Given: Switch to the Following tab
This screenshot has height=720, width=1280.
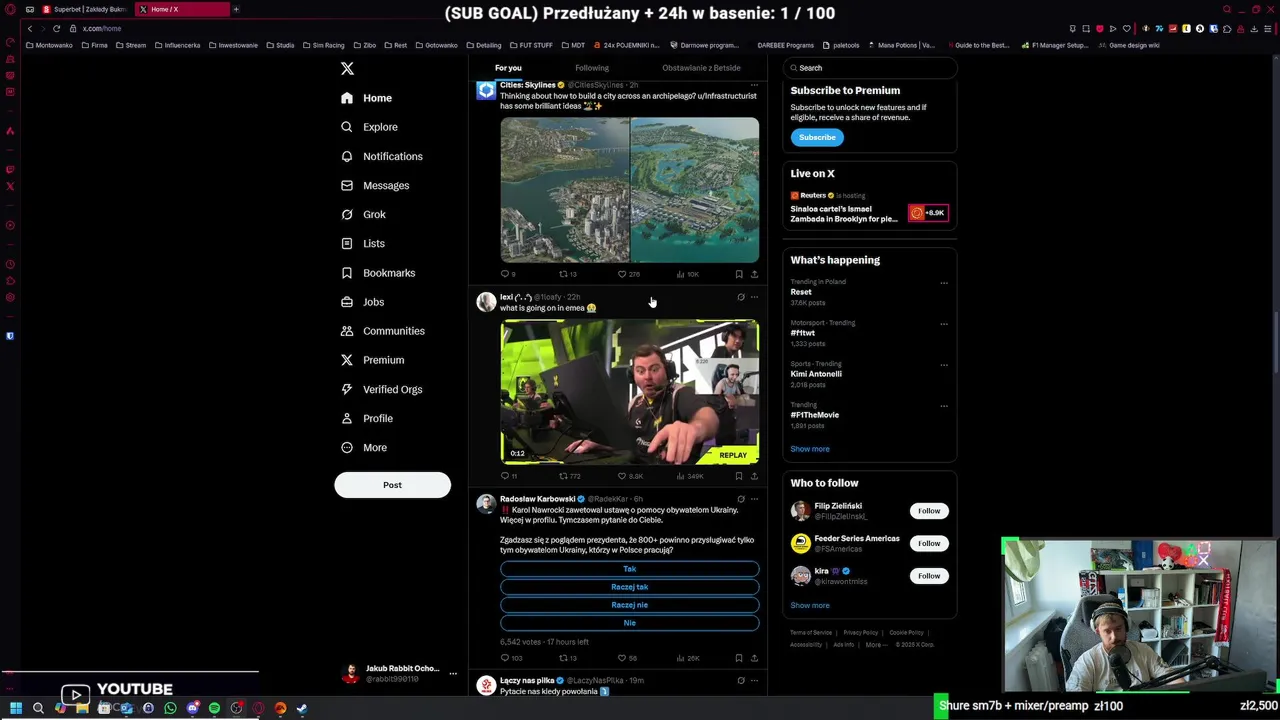Looking at the screenshot, I should pyautogui.click(x=591, y=68).
